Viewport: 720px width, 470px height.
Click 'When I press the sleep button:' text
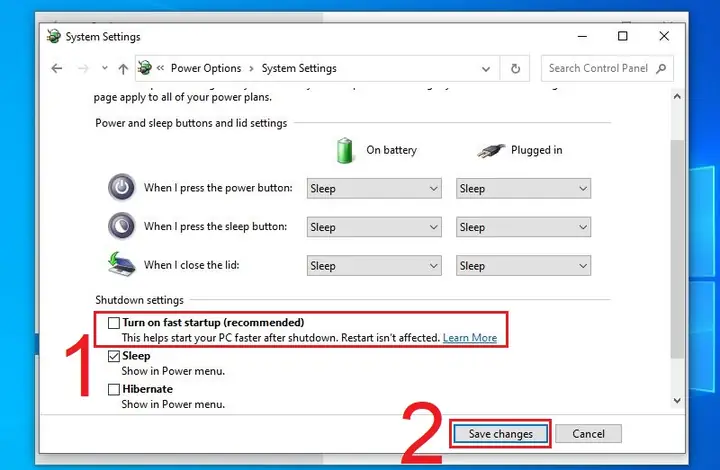click(215, 226)
